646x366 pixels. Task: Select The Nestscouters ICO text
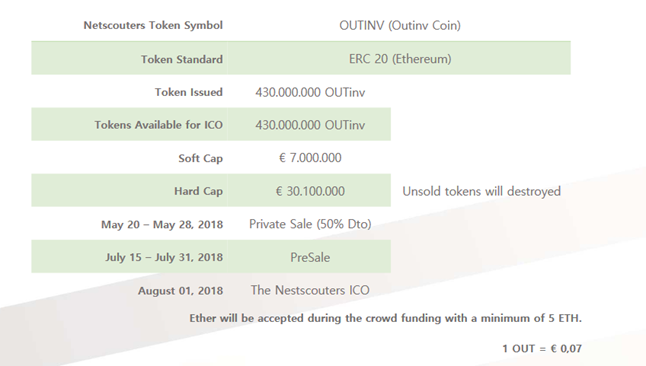(310, 290)
